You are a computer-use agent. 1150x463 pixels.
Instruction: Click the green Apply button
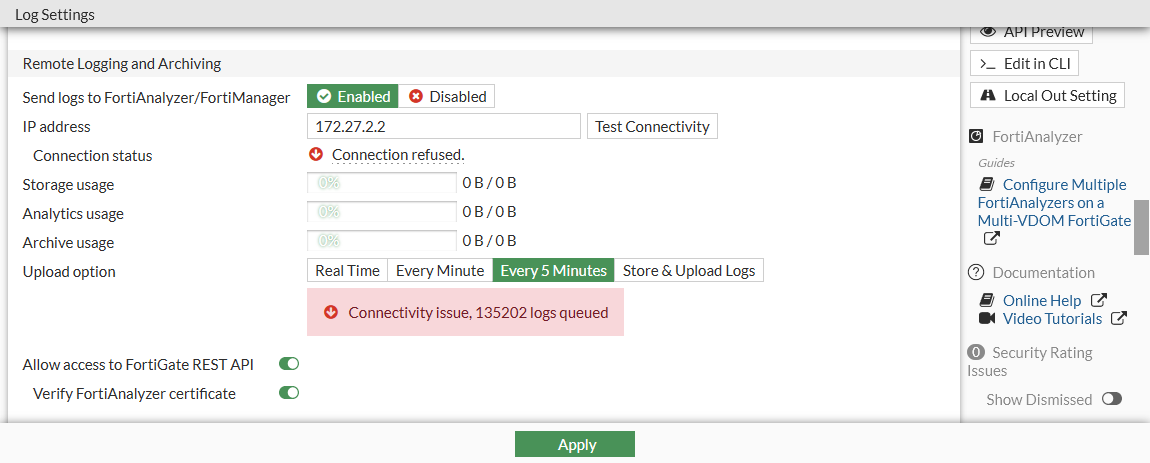tap(575, 444)
